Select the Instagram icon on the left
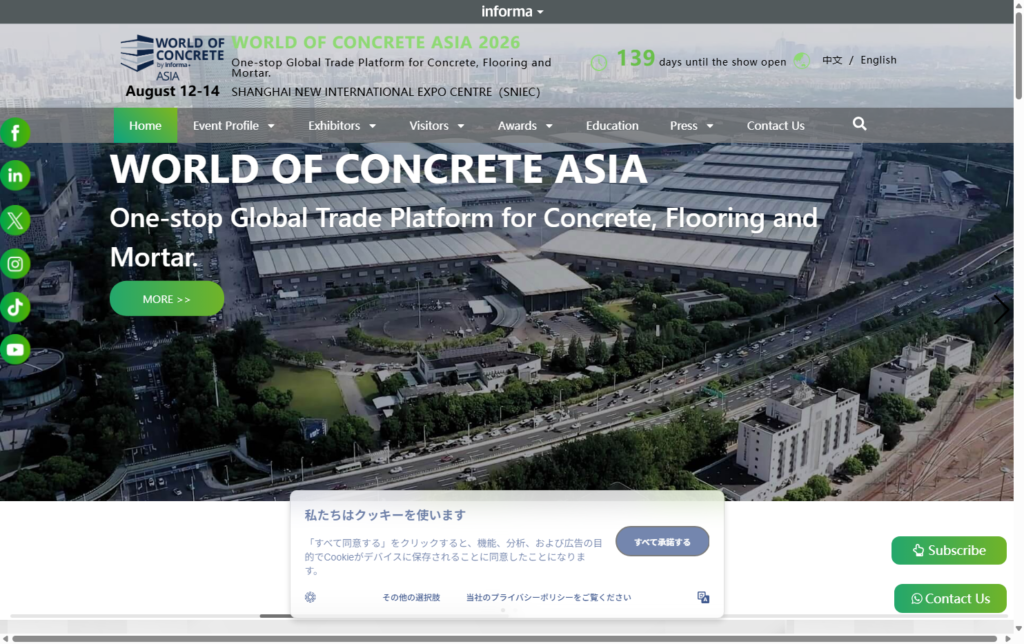The width and height of the screenshot is (1024, 644). click(x=15, y=263)
